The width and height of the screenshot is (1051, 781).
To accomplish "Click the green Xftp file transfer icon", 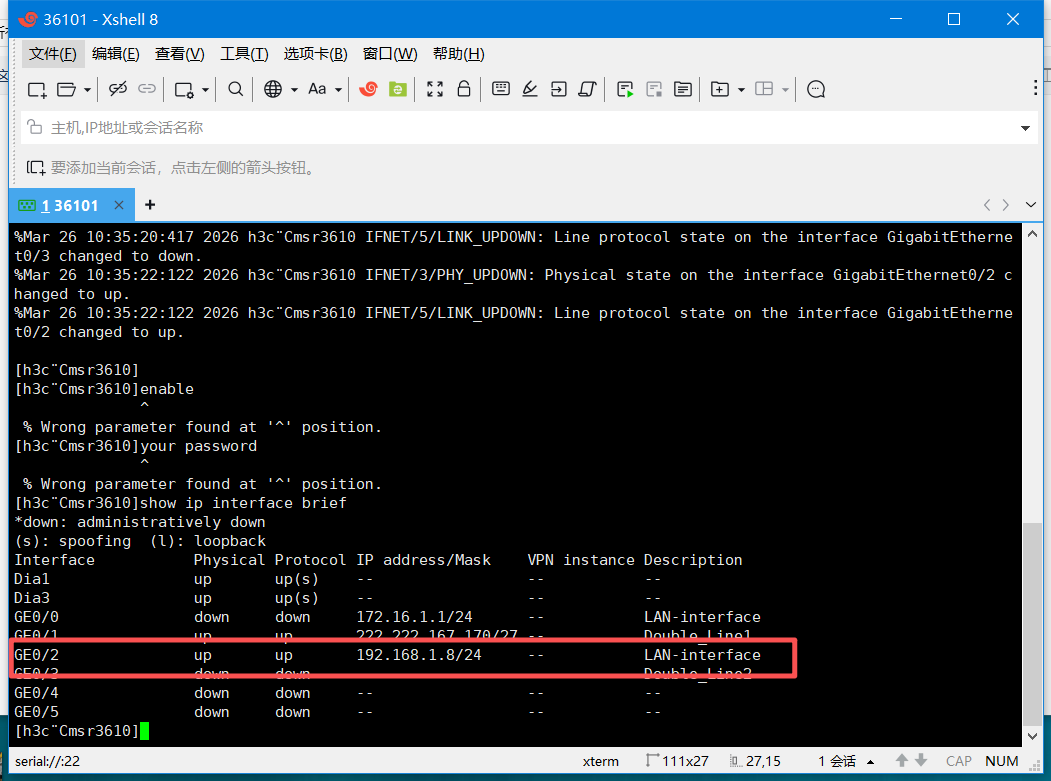I will coord(398,89).
